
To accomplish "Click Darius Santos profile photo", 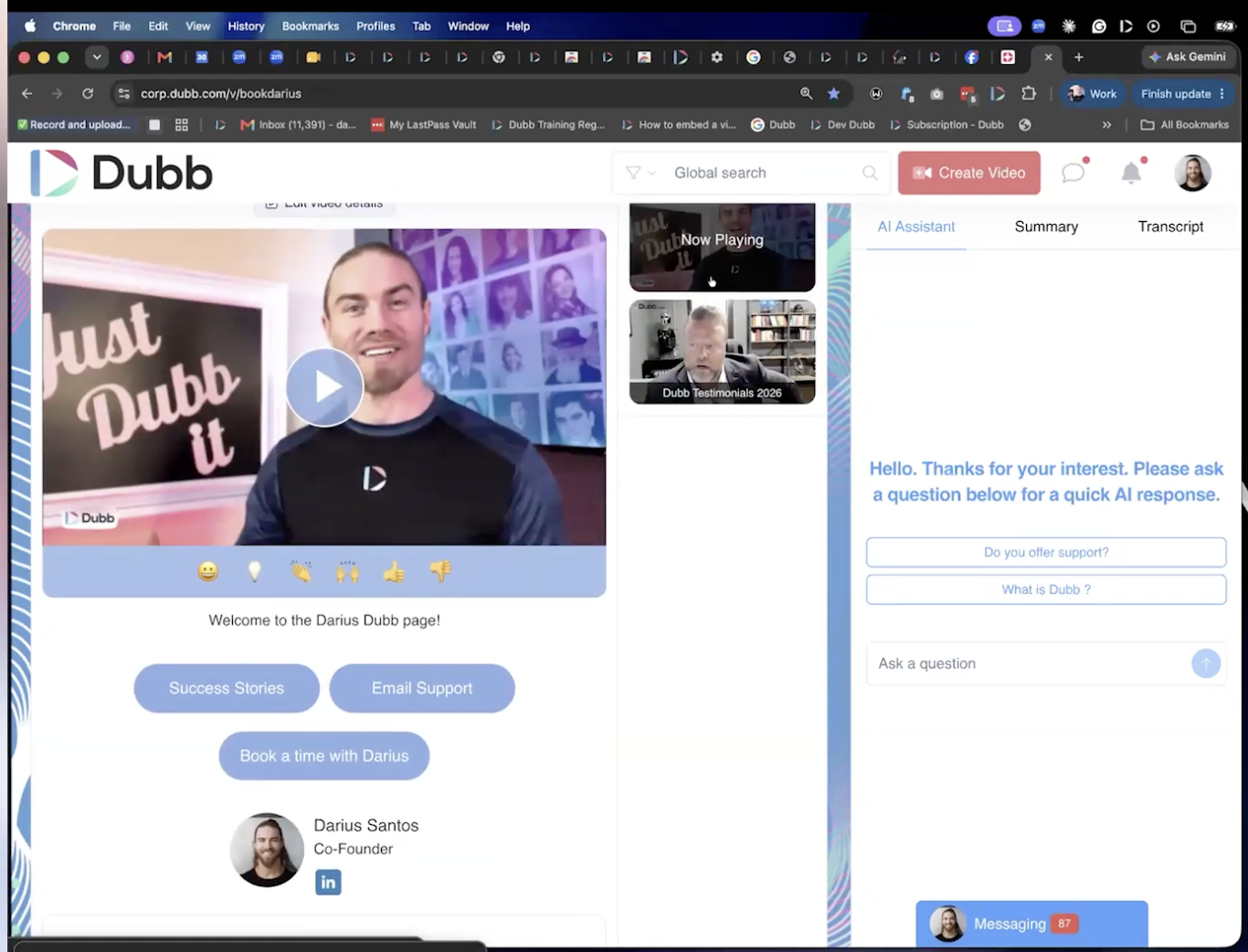I will coord(267,850).
